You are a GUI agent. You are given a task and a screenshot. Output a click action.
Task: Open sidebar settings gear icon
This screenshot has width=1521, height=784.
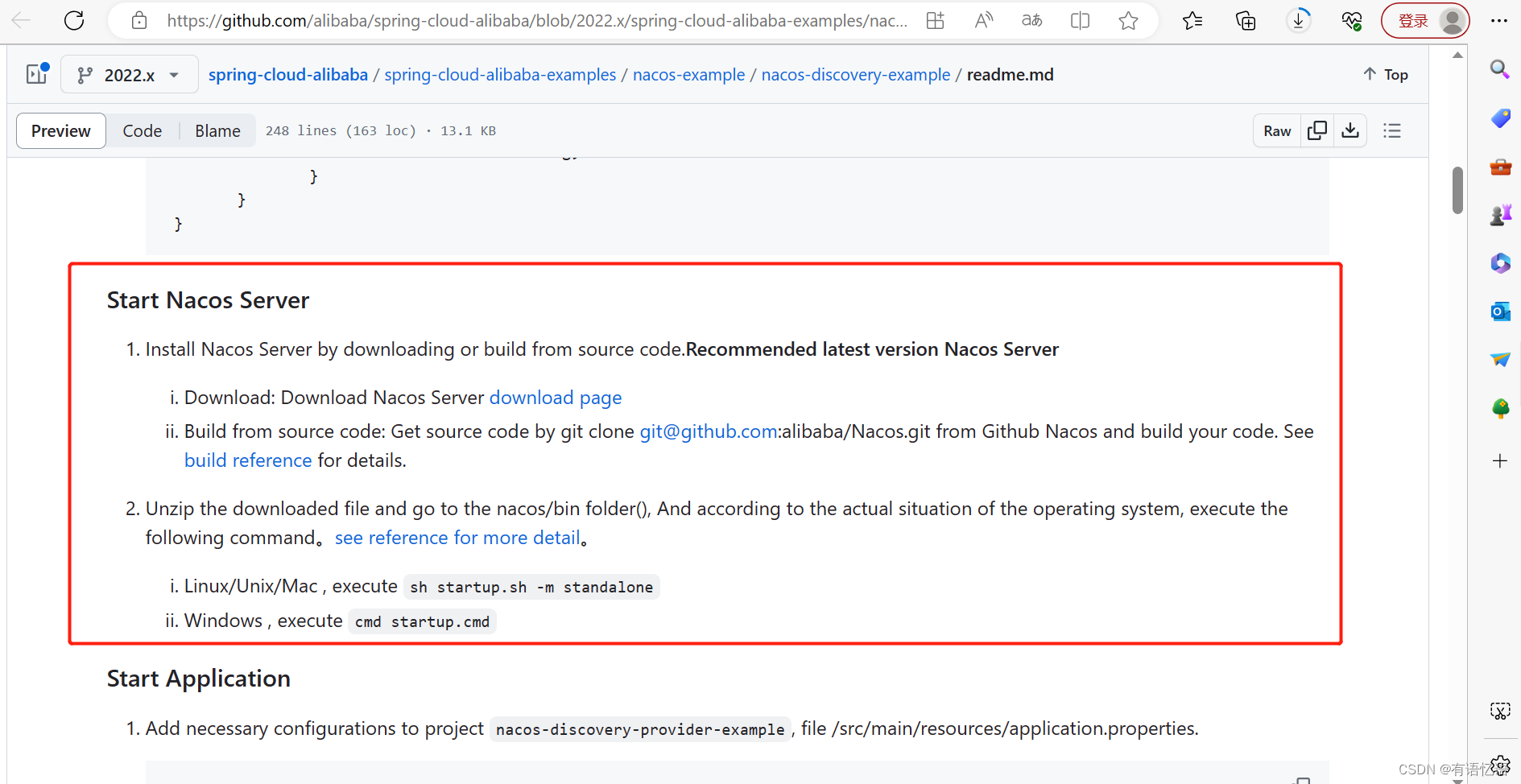tap(1499, 765)
